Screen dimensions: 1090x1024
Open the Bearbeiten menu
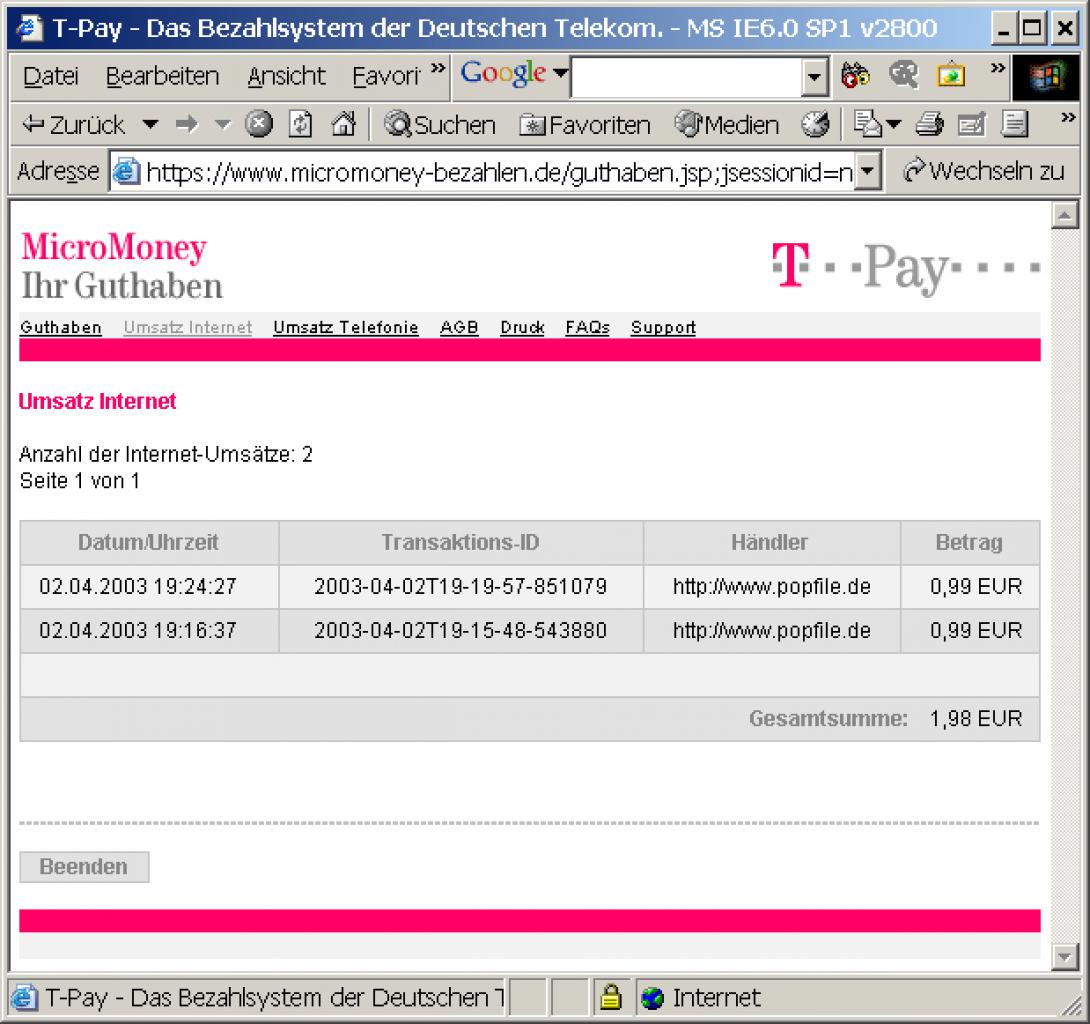click(162, 76)
